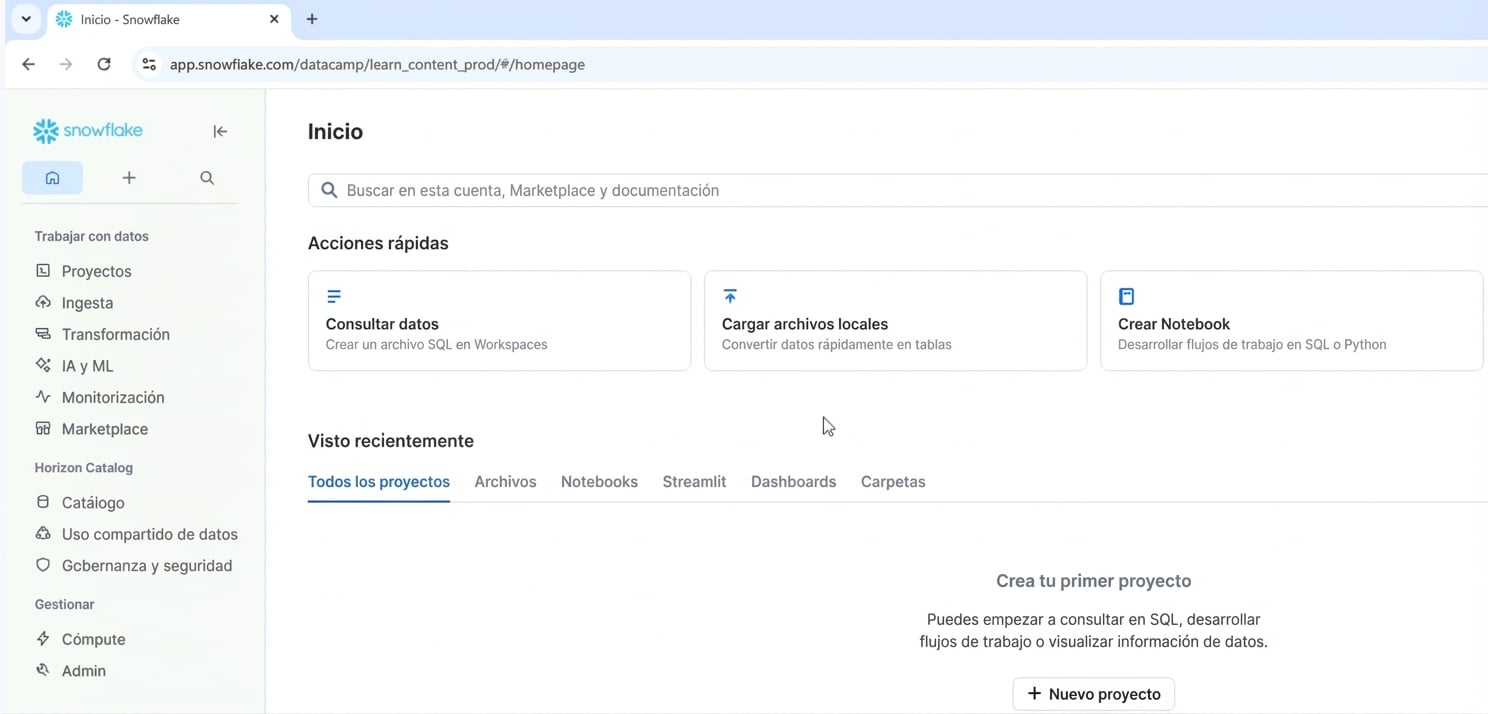This screenshot has width=1488, height=714.
Task: Go back with the browser back arrow
Action: coord(28,64)
